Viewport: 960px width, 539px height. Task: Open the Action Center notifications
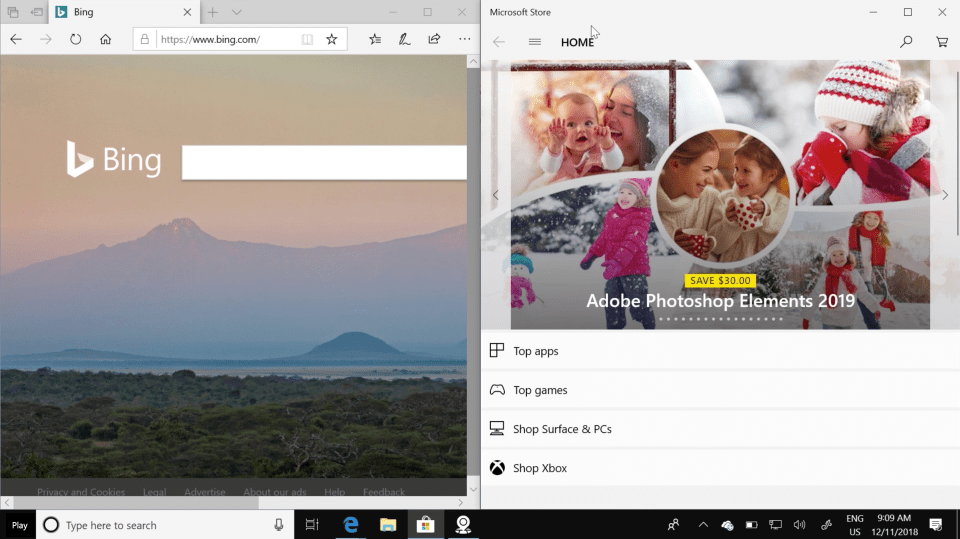pos(936,525)
